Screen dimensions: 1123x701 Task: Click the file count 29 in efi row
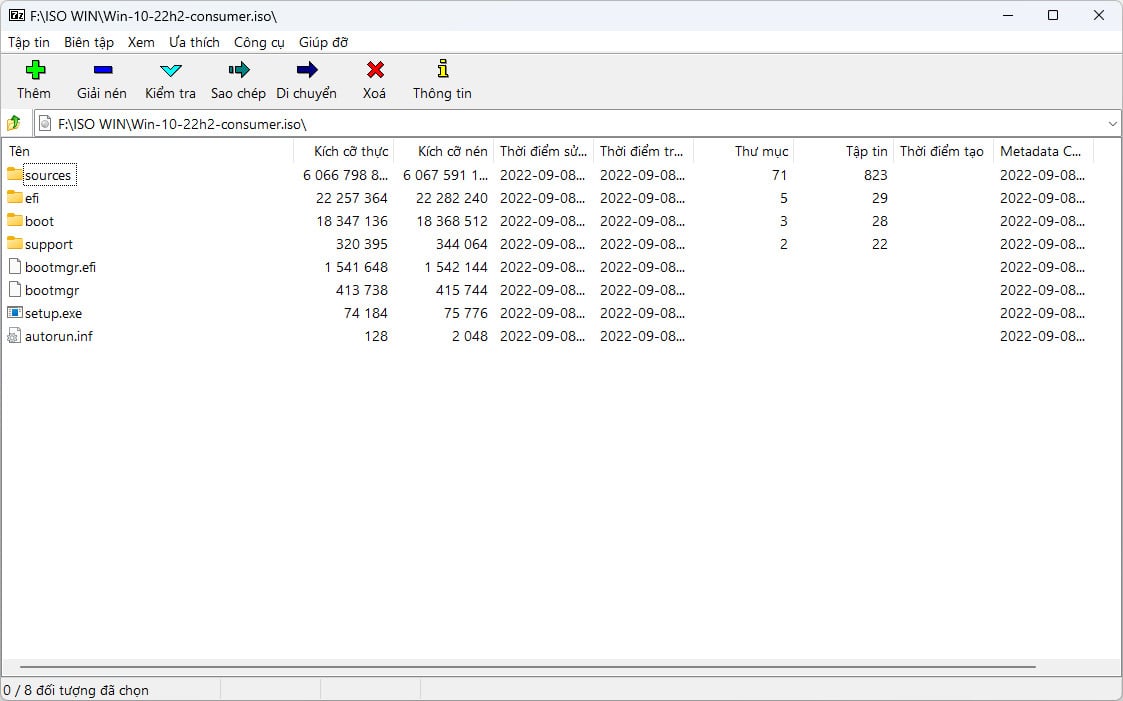coord(880,198)
